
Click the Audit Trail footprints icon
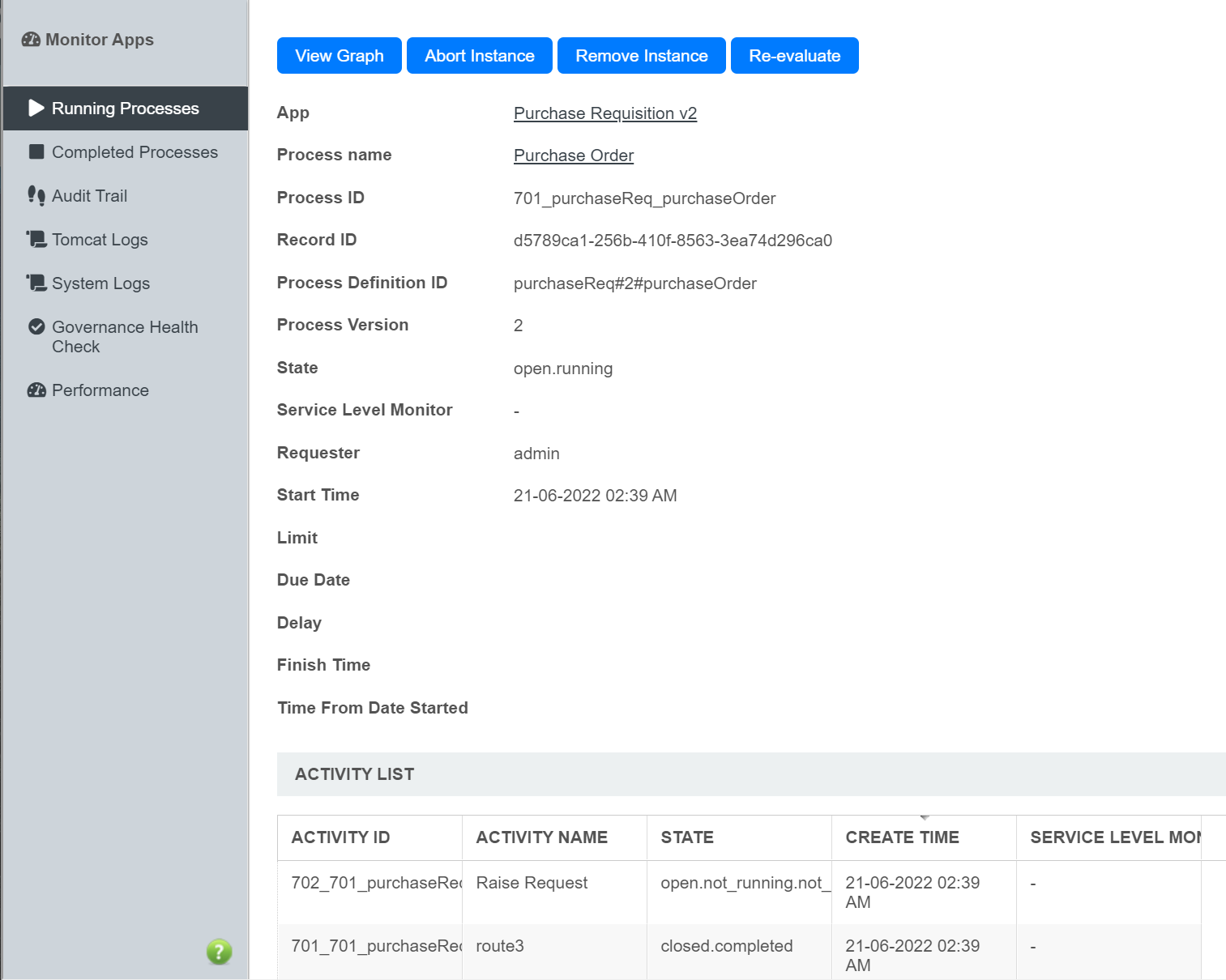pyautogui.click(x=36, y=196)
